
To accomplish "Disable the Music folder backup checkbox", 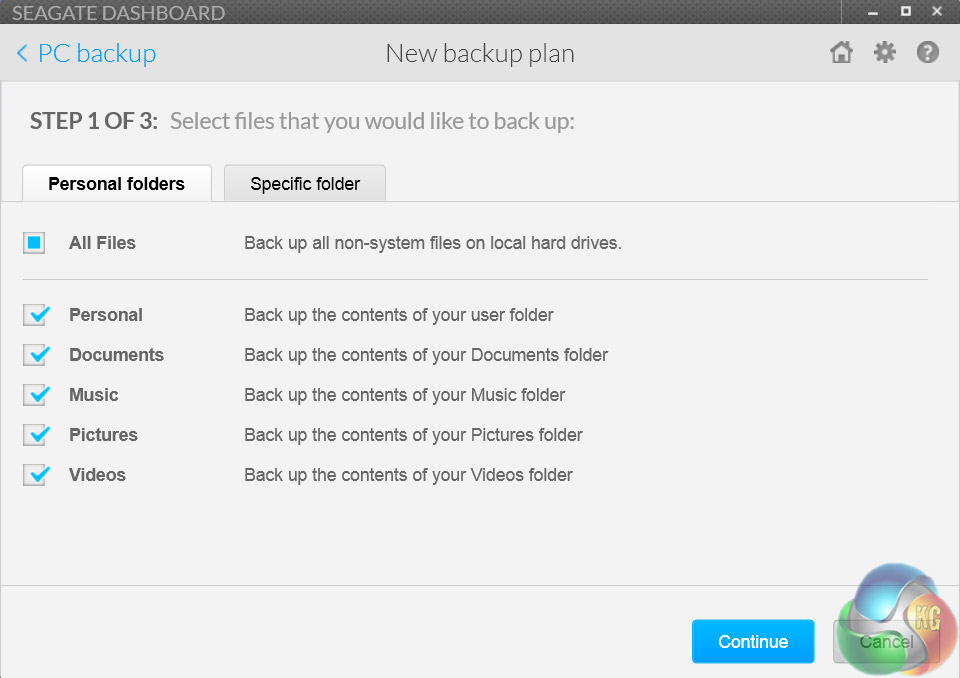I will pos(35,395).
